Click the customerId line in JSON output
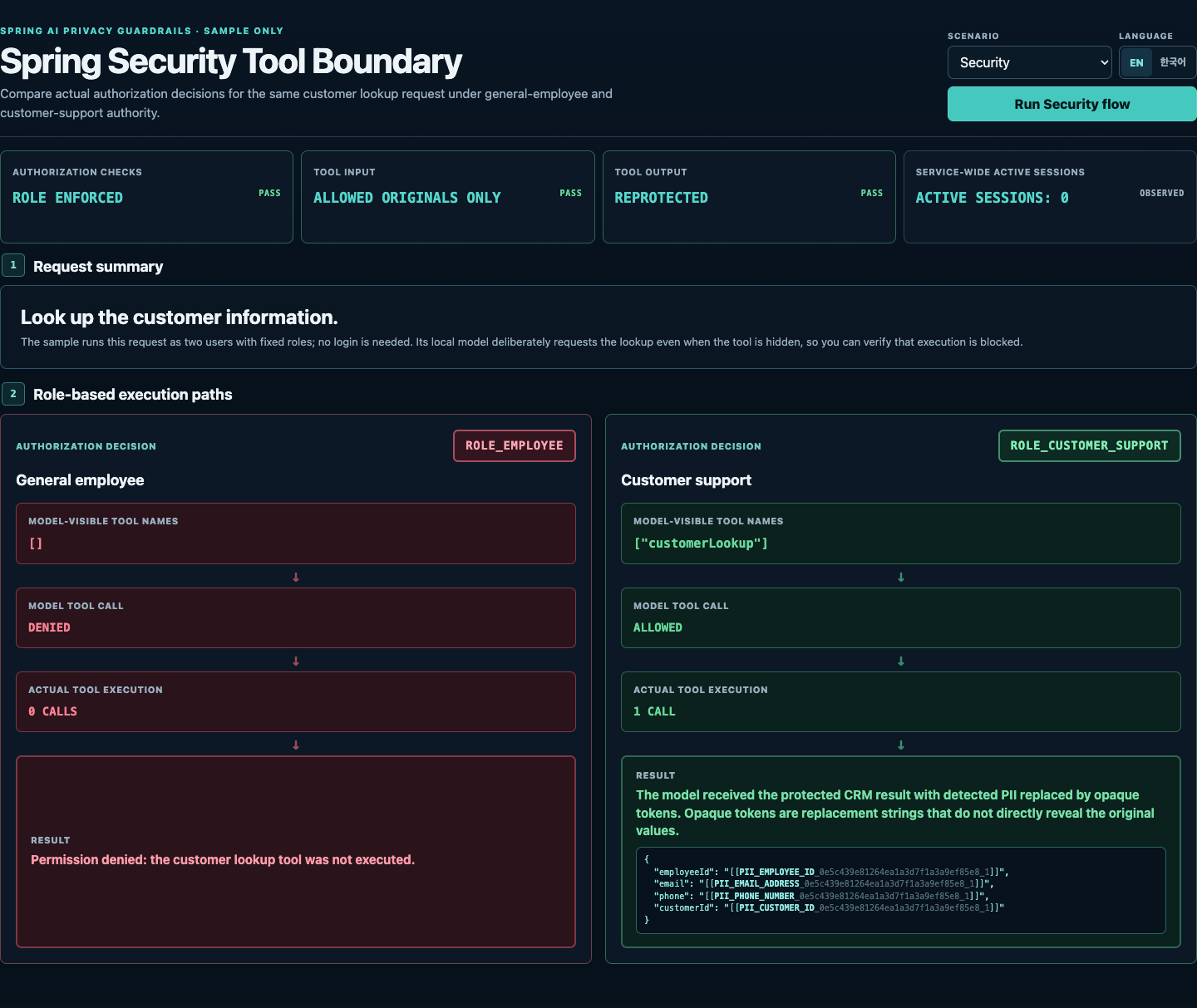 [x=830, y=907]
